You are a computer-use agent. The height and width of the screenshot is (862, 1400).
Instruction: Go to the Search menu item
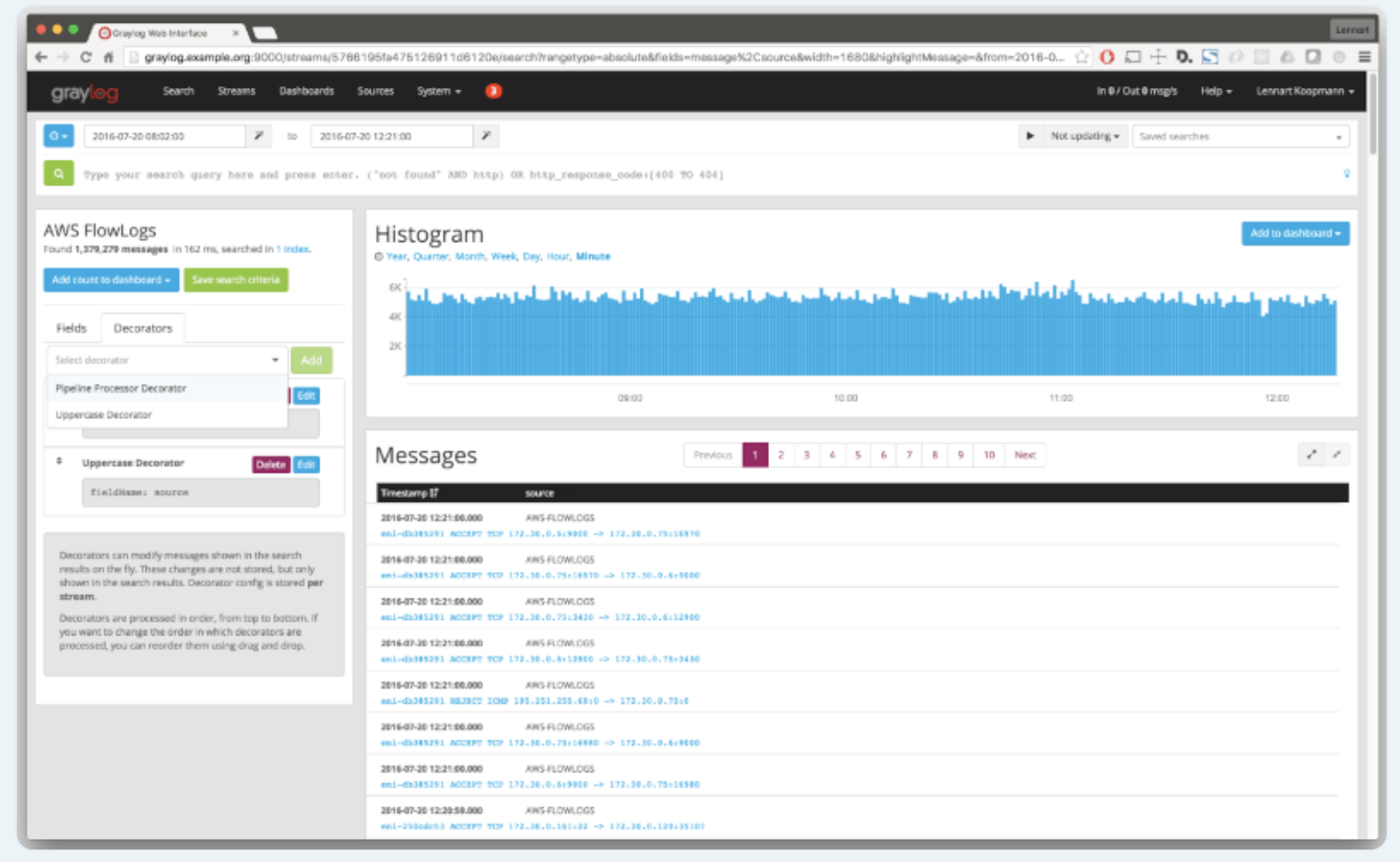point(178,91)
